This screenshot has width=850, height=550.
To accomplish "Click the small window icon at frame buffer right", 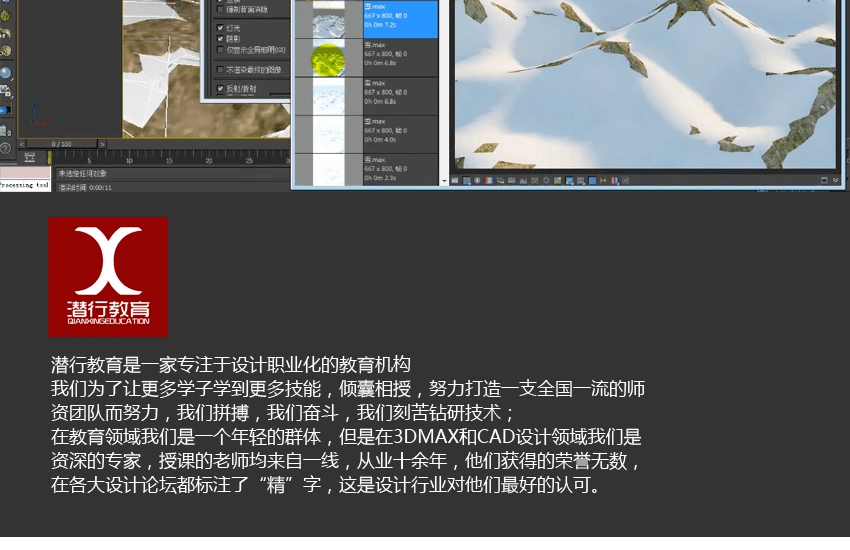I will [824, 180].
